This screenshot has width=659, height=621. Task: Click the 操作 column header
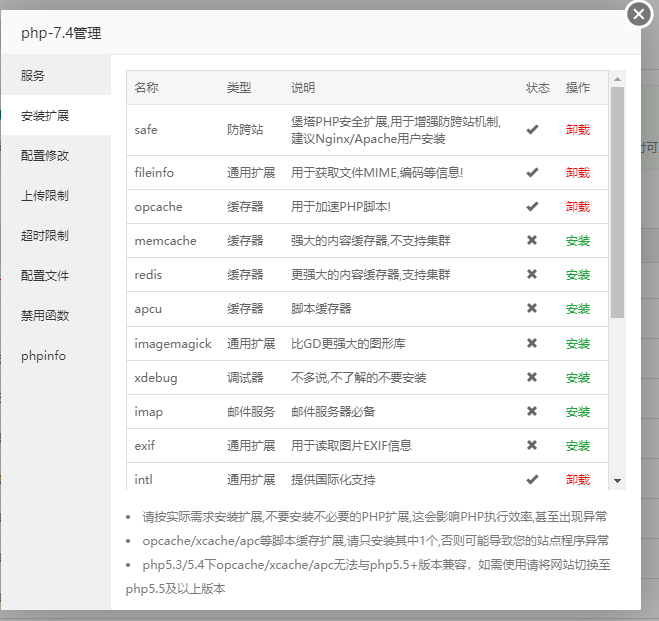[x=577, y=87]
